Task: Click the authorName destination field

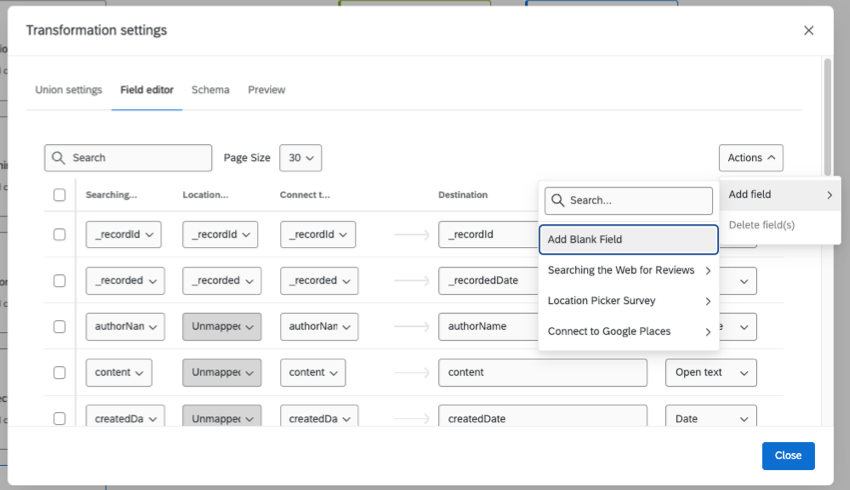Action: tap(488, 326)
